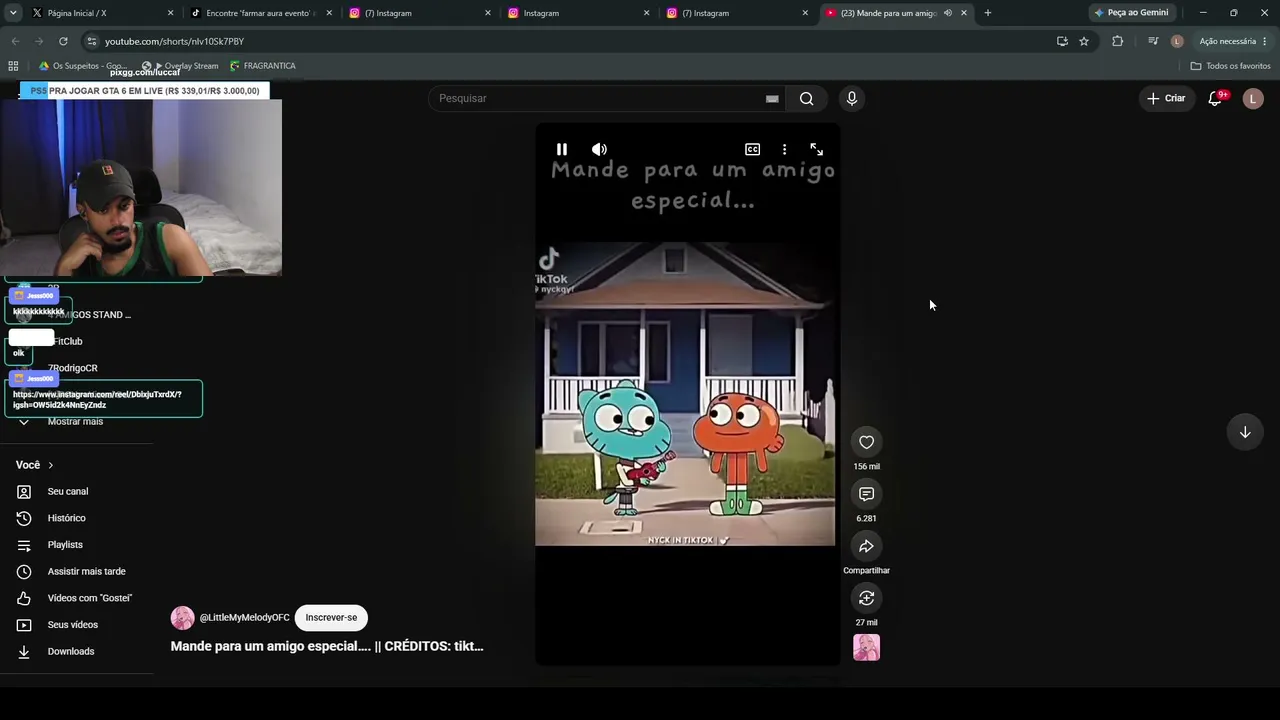Open Downloads in the sidebar
Viewport: 1280px width, 720px height.
click(70, 651)
